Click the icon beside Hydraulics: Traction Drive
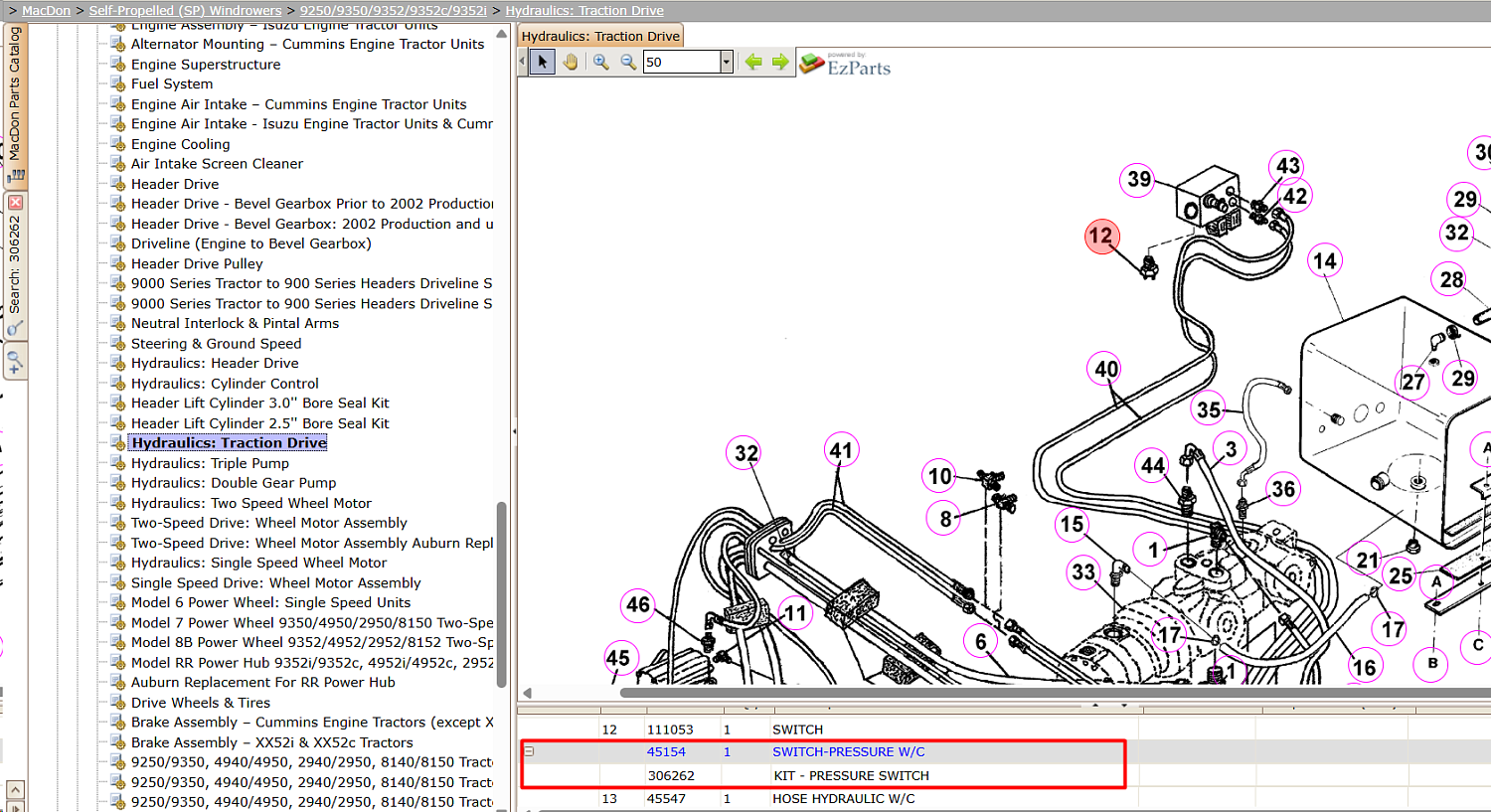The width and height of the screenshot is (1491, 812). (x=117, y=442)
